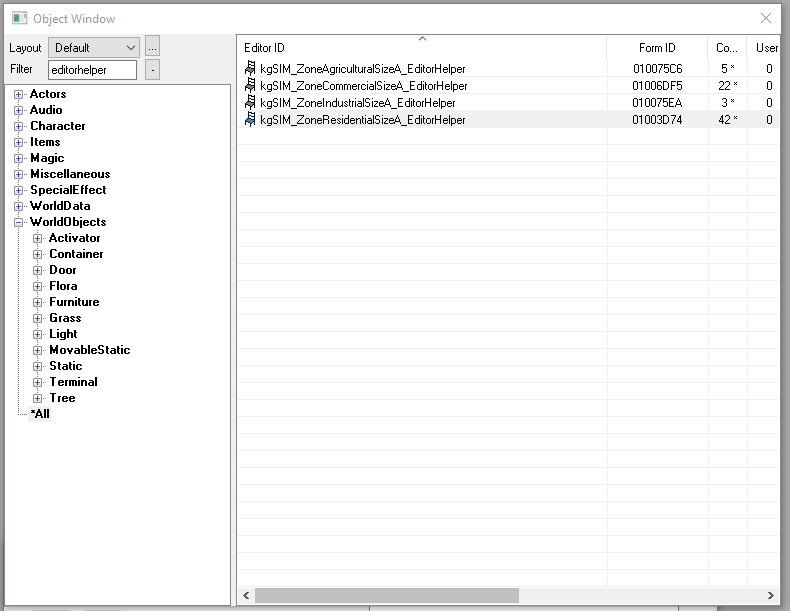
Task: Expand the Furniture subcategory
Action: point(37,302)
